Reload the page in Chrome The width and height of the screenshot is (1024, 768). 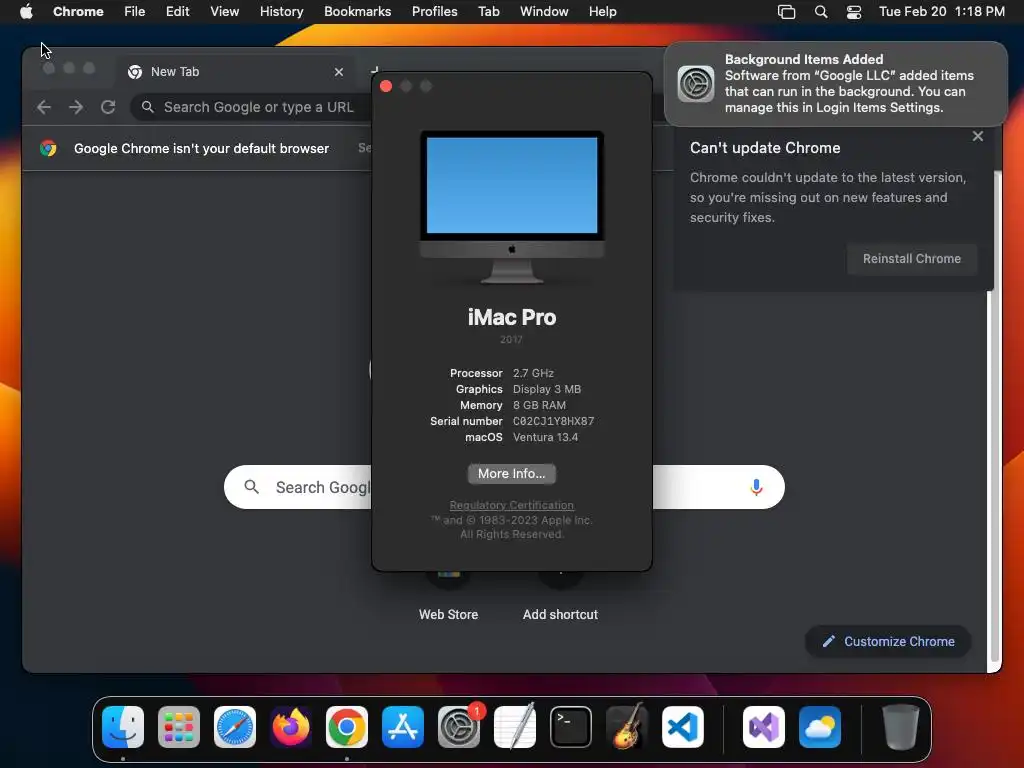[x=108, y=107]
